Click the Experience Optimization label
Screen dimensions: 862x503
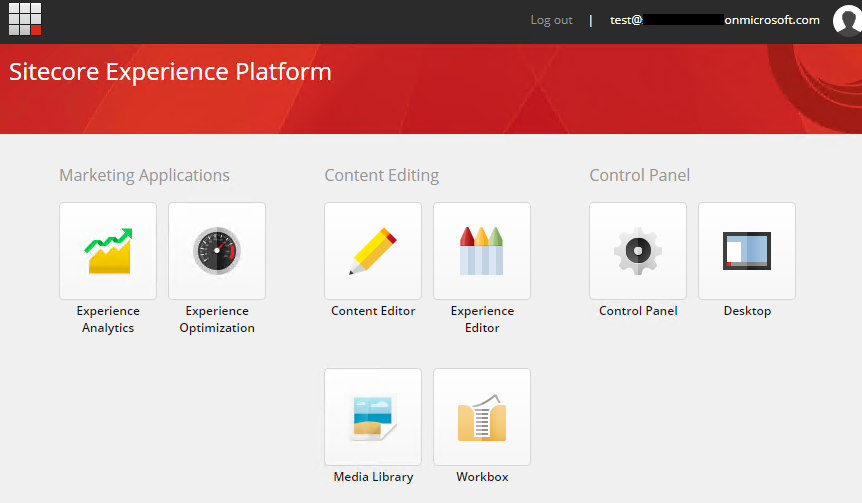[217, 319]
